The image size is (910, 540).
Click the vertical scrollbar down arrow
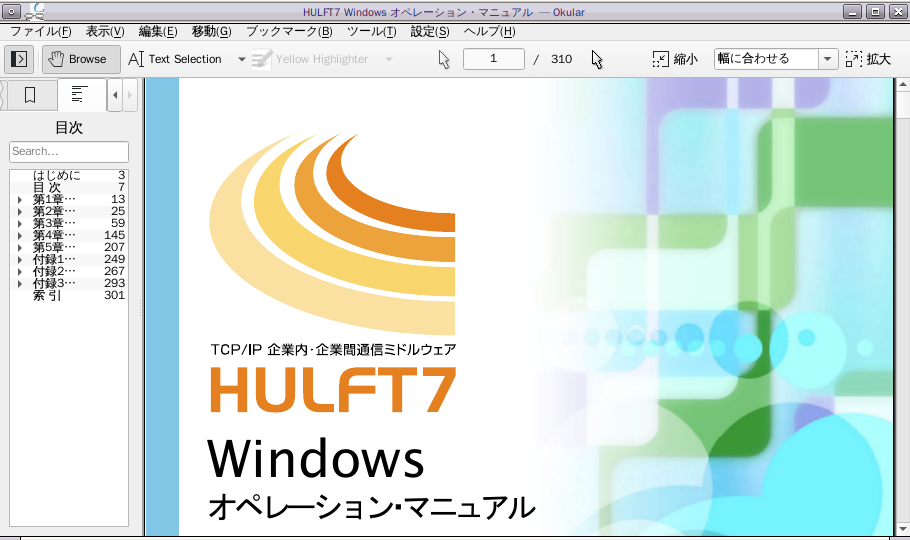[x=902, y=529]
